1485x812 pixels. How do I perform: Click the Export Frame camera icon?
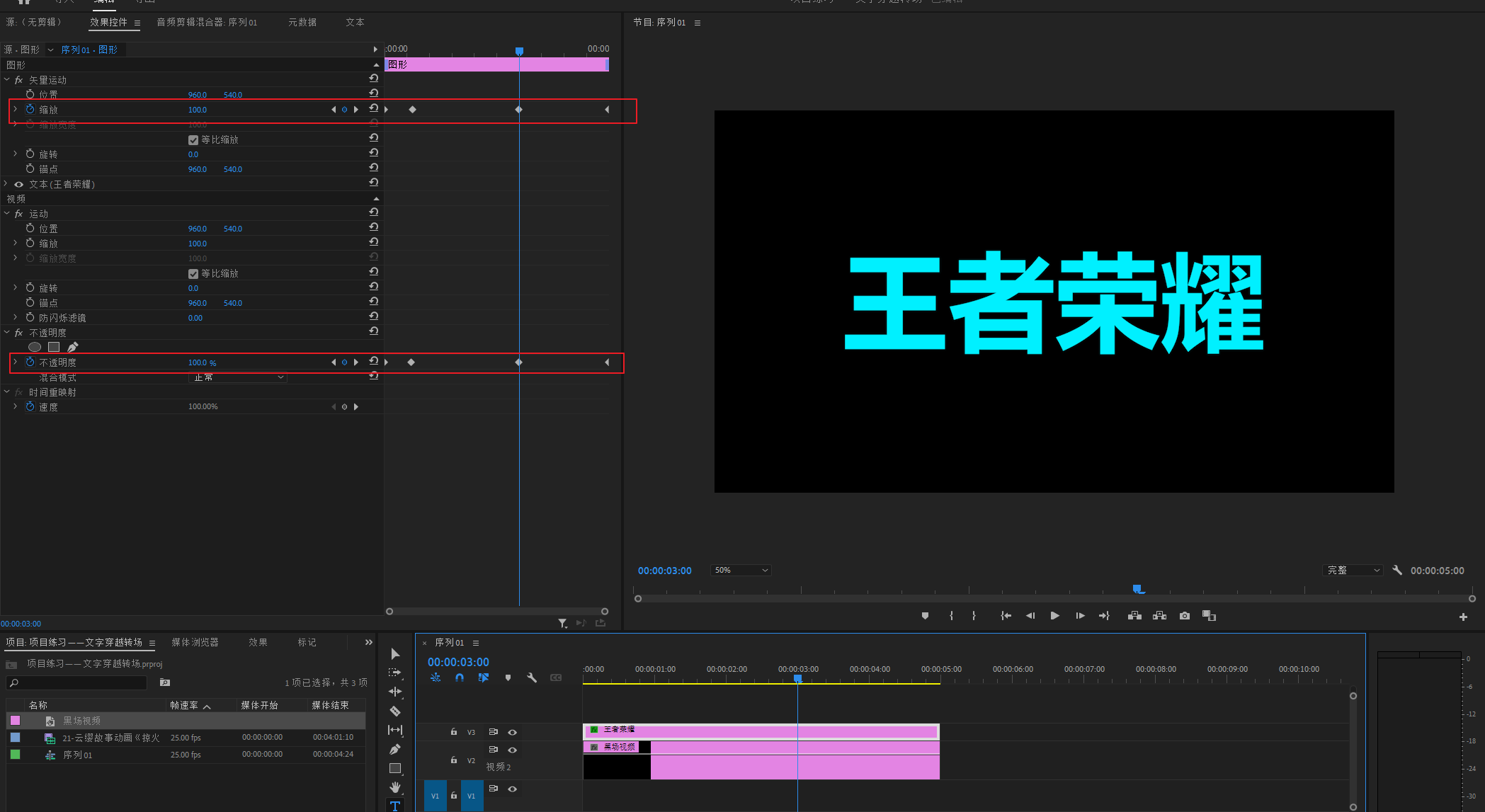point(1185,616)
